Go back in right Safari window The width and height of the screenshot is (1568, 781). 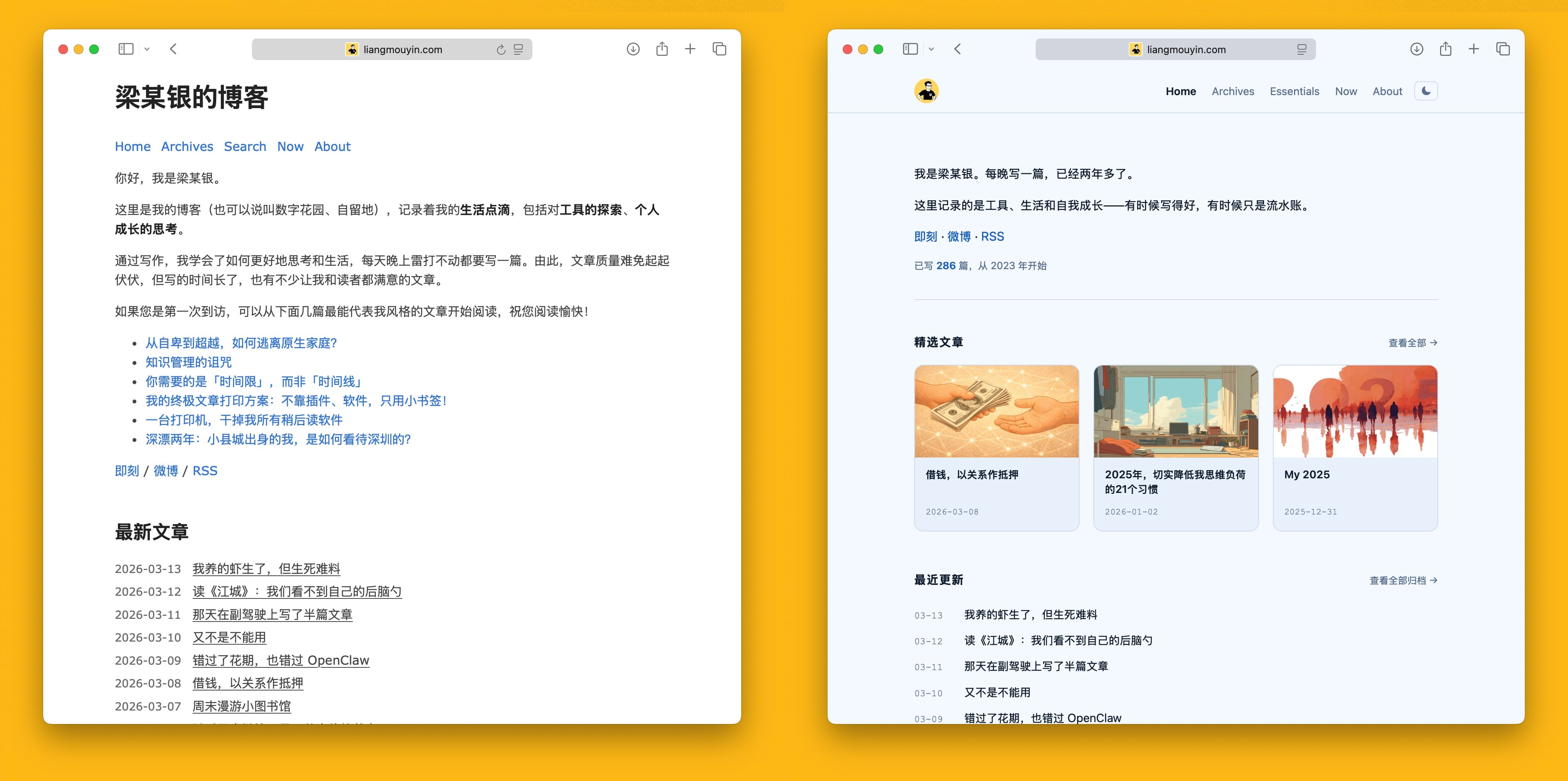pyautogui.click(x=957, y=49)
